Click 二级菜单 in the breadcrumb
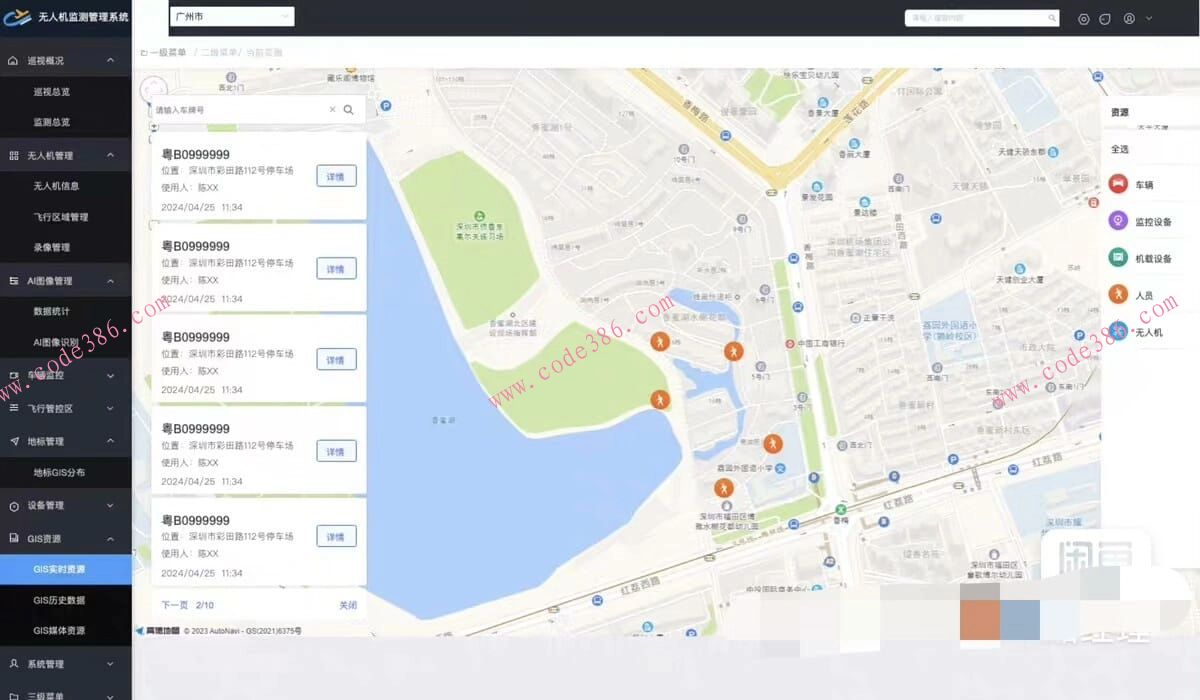Image resolution: width=1200 pixels, height=700 pixels. click(x=219, y=52)
